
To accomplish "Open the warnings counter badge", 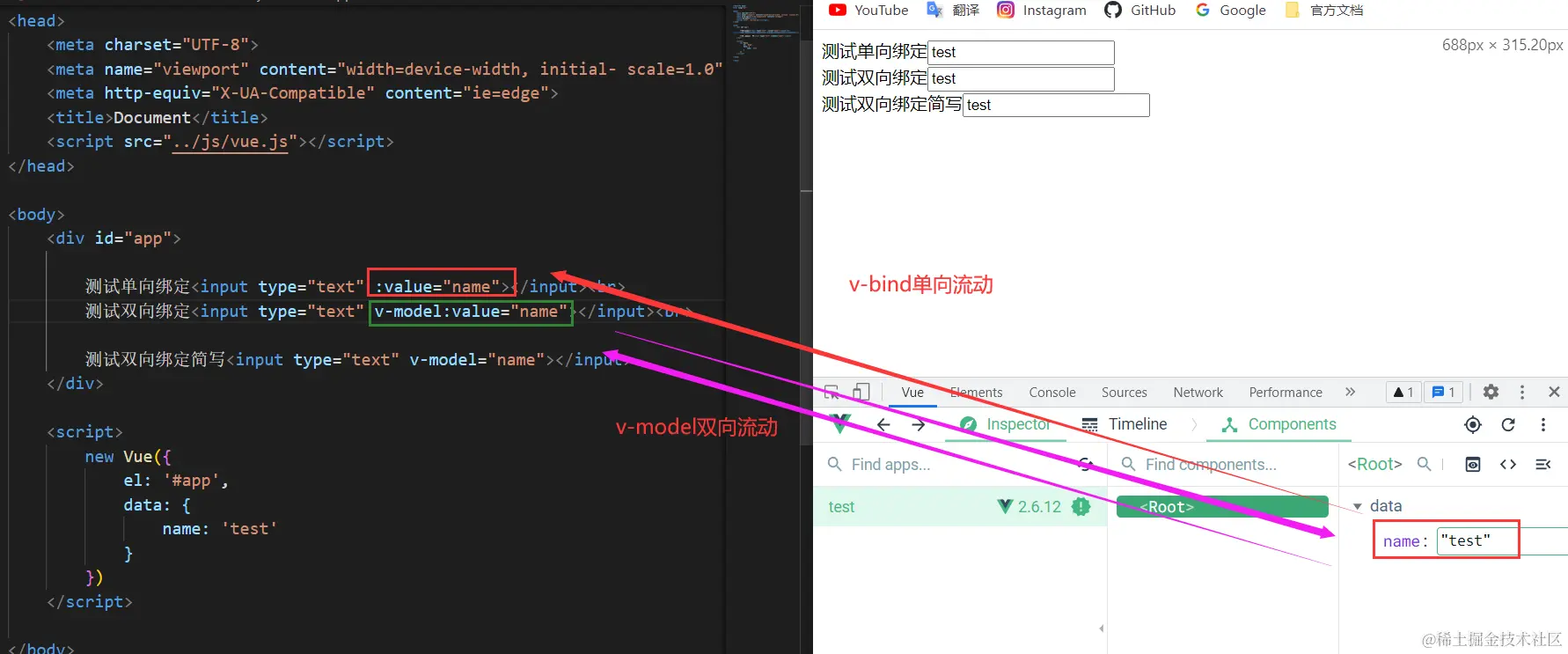I will pyautogui.click(x=1403, y=393).
